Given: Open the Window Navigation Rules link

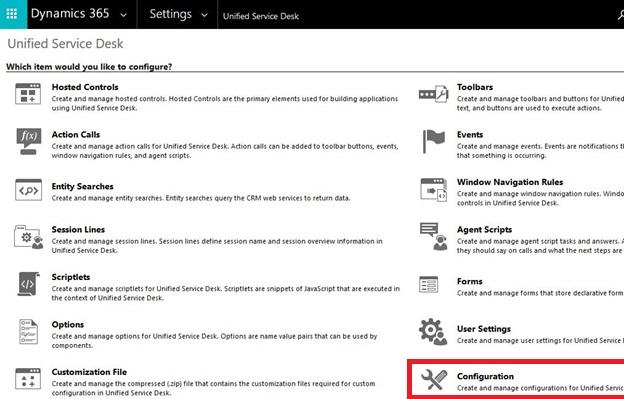Looking at the screenshot, I should (x=510, y=182).
